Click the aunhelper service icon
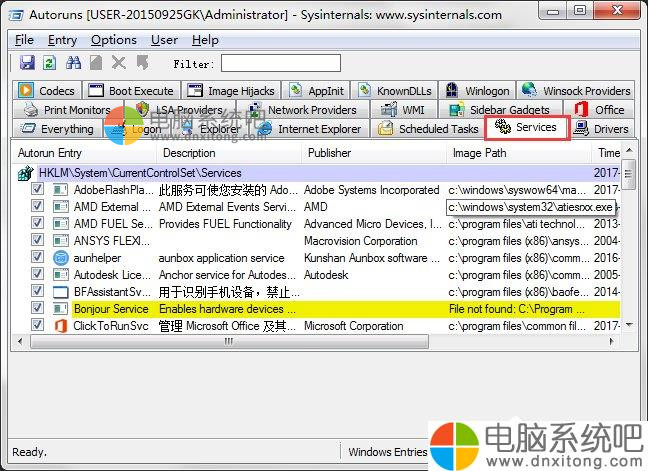 click(61, 258)
